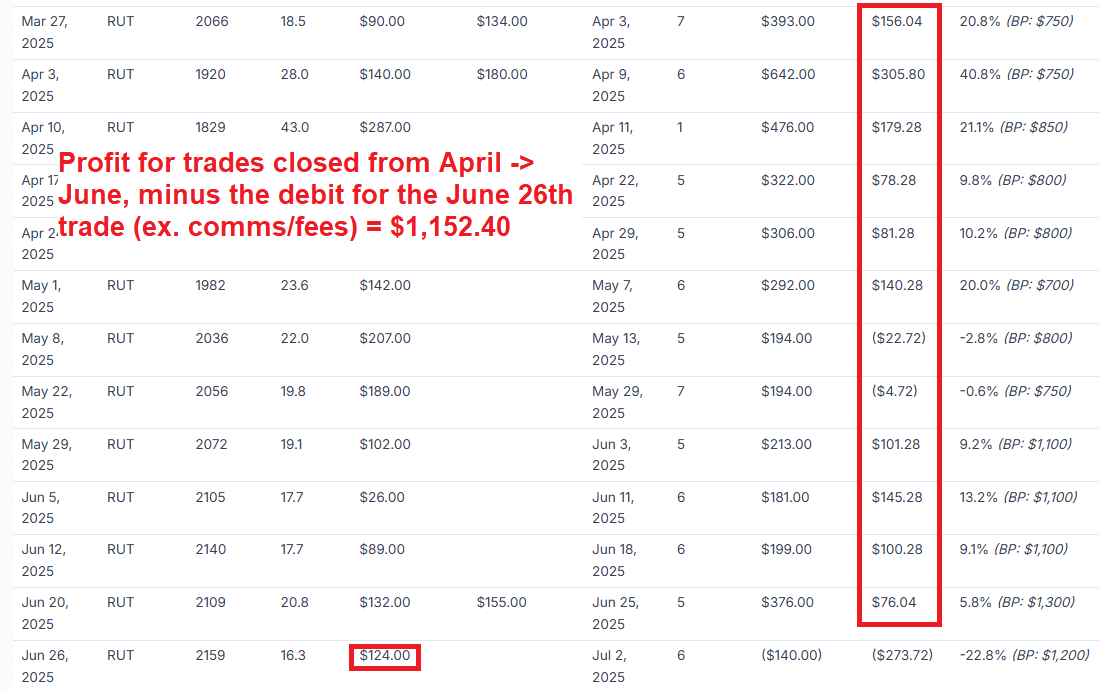The image size is (1099, 690).
Task: Select the -22.8% (BP: $1,200) return cell
Action: [x=1024, y=655]
